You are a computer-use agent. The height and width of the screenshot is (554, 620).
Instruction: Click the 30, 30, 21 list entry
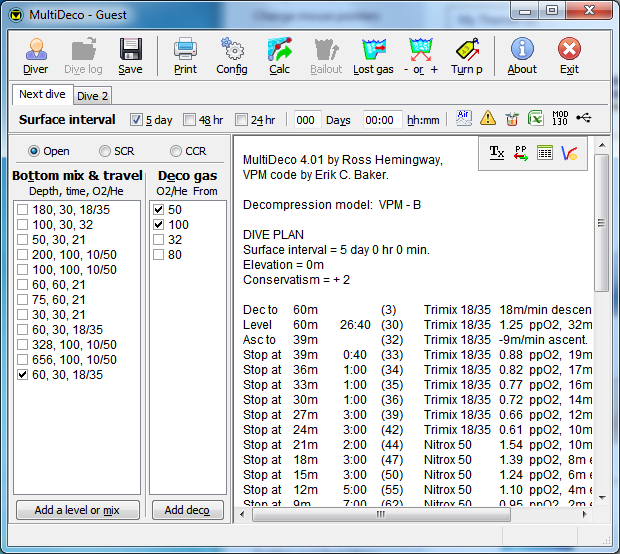pyautogui.click(x=59, y=315)
